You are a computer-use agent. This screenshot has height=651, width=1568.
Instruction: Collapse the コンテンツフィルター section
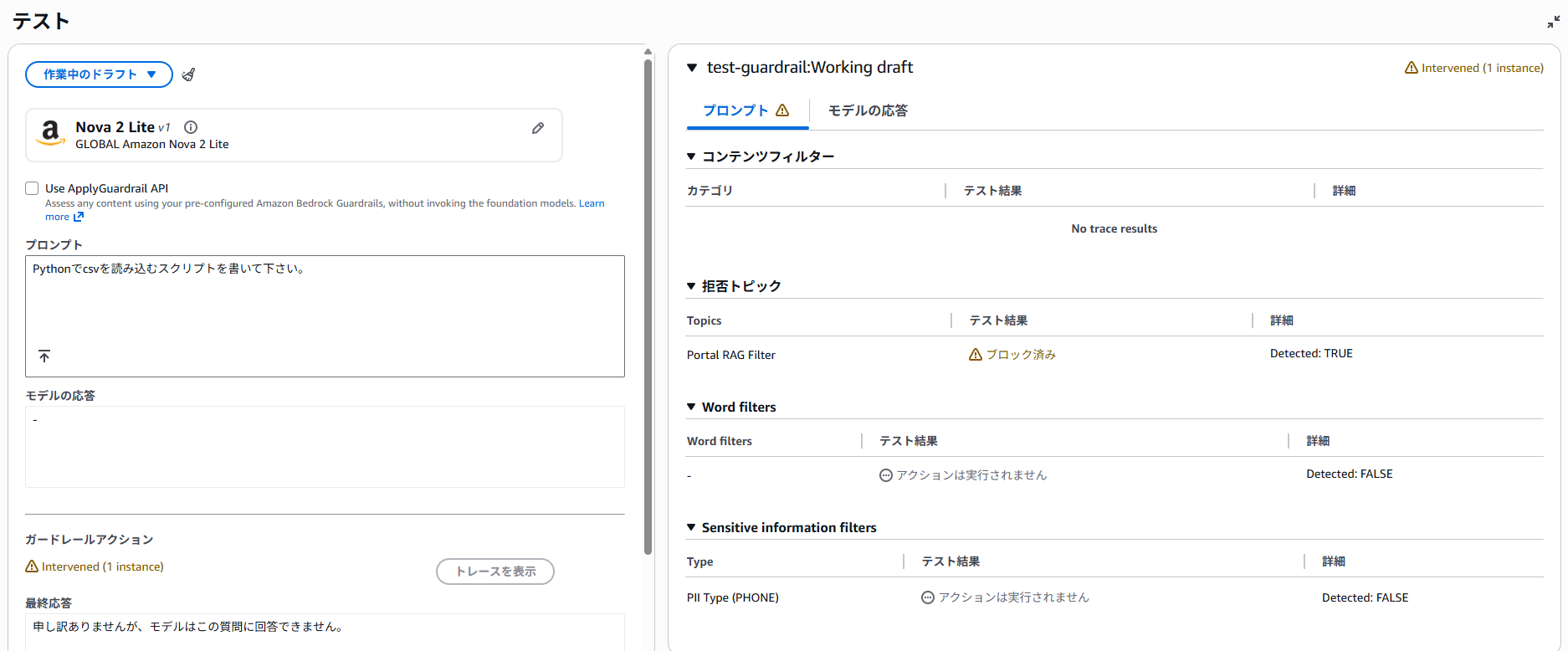[691, 156]
